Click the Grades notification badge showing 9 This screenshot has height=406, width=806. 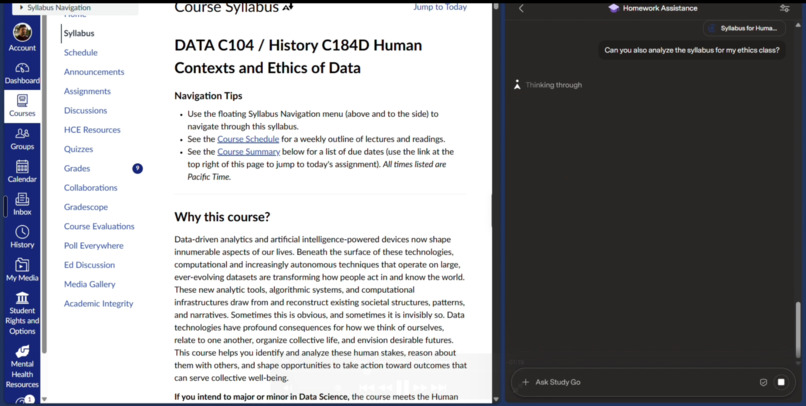(137, 169)
